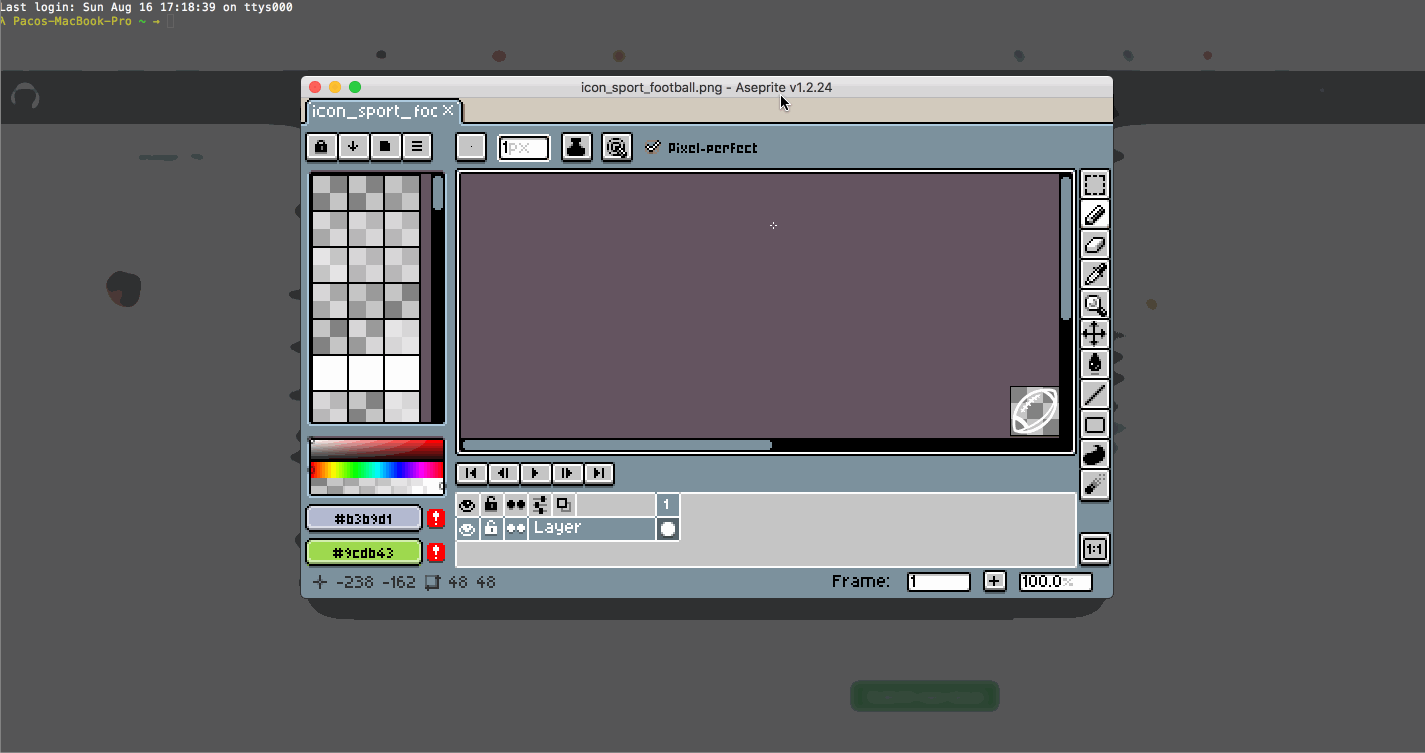Close the icon_sport_football tab
Viewport: 1425px width, 753px height.
(448, 110)
